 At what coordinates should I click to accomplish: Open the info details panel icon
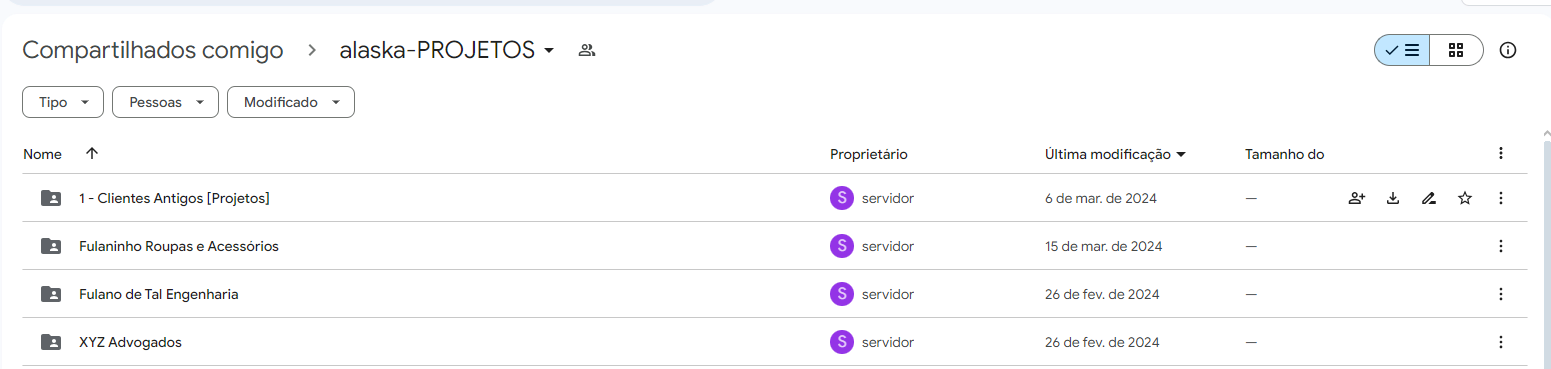point(1508,50)
